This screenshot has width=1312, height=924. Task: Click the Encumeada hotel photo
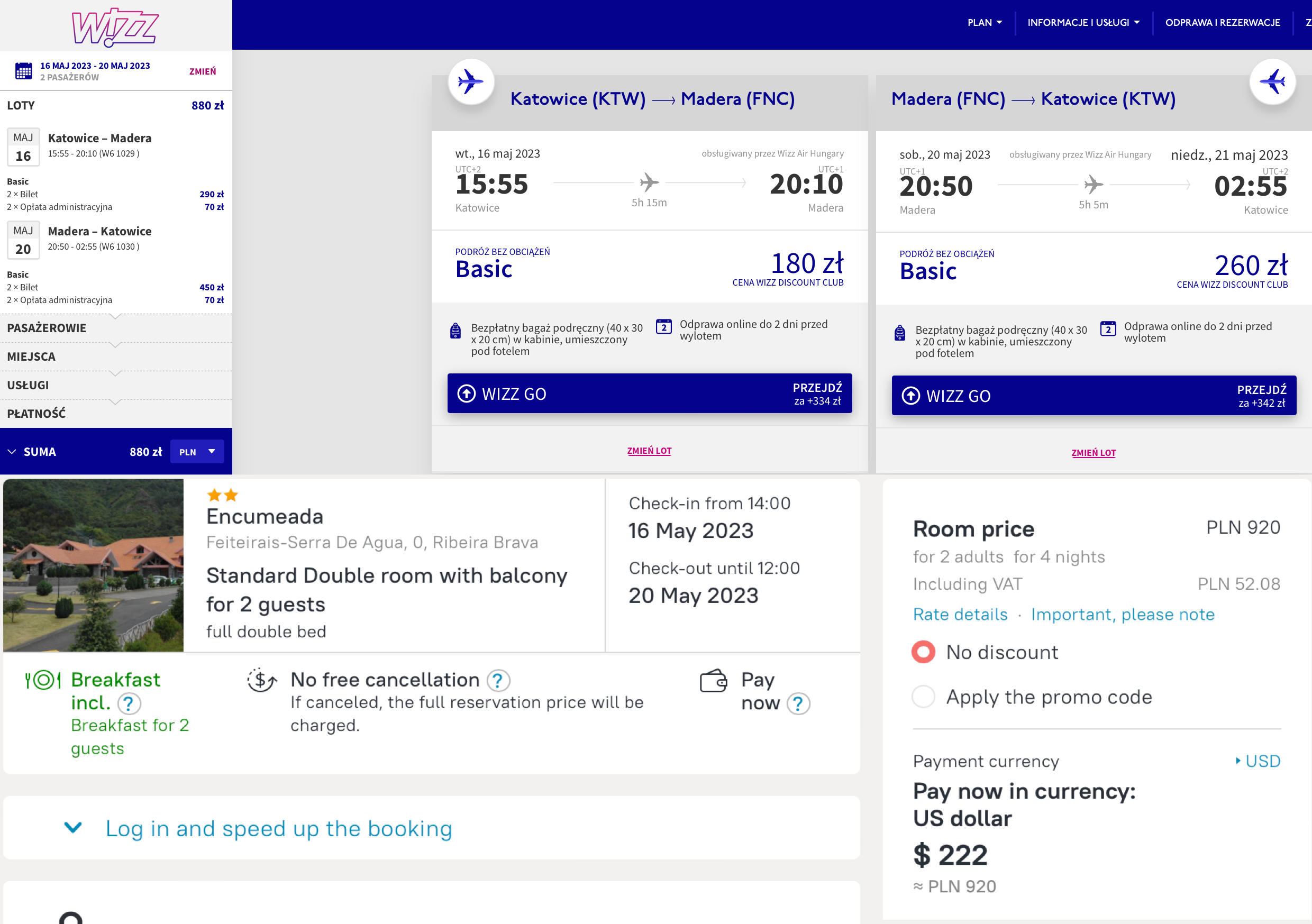coord(93,565)
